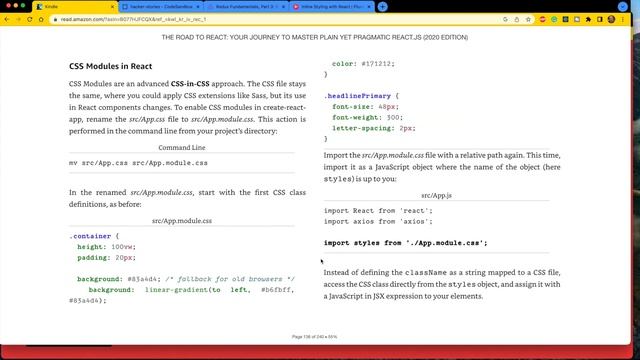Open the browser home page
Viewport: 640px width, 360px height.
pos(41,19)
